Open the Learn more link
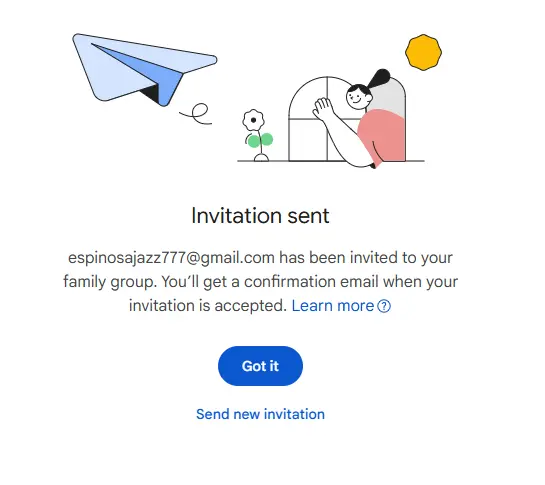The width and height of the screenshot is (545, 485). click(333, 306)
